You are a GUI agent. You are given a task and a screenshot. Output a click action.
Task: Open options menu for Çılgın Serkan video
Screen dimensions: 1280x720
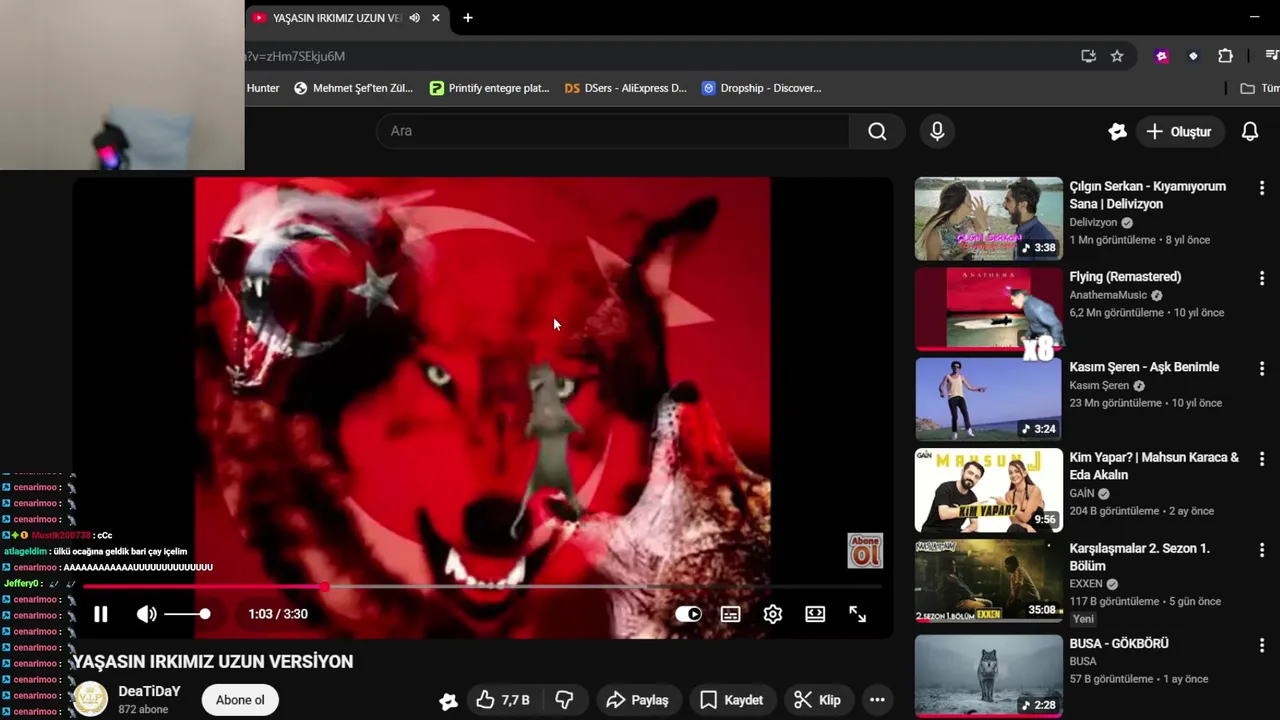[1262, 188]
